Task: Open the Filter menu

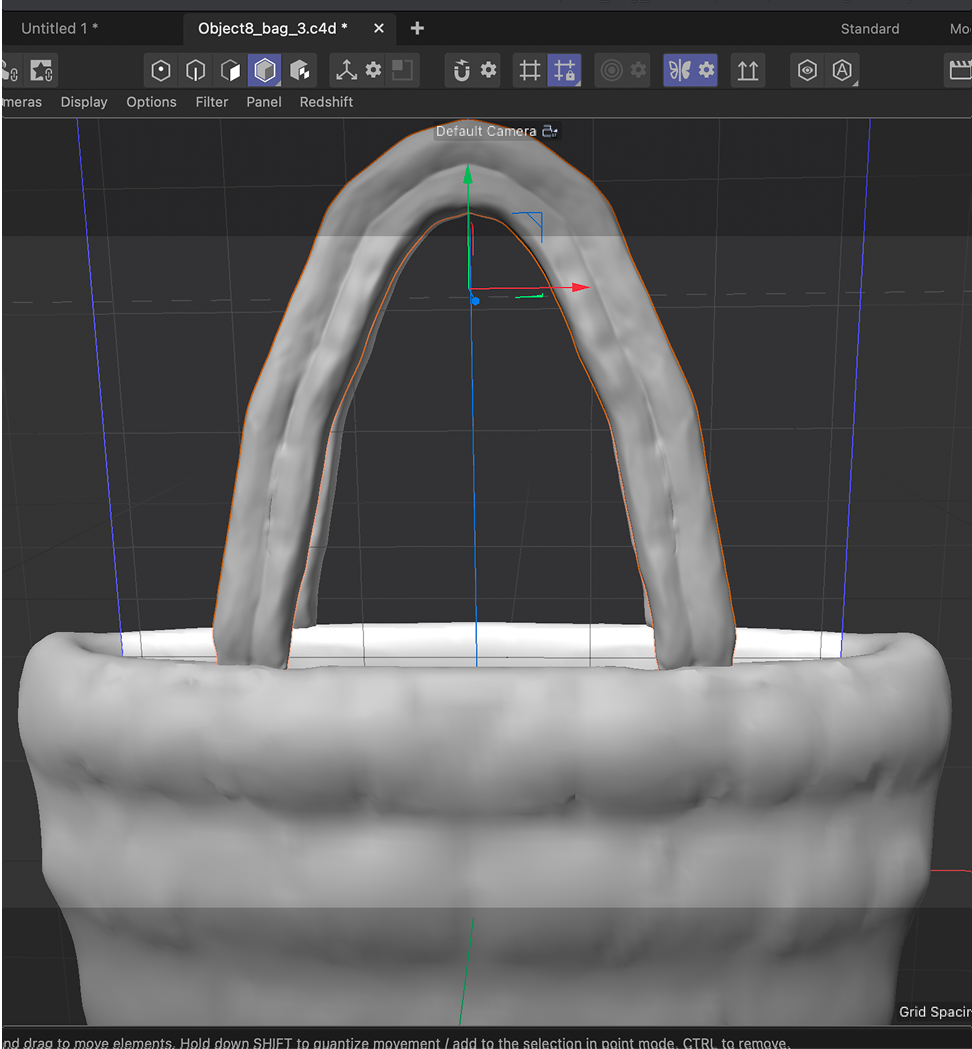Action: tap(212, 101)
